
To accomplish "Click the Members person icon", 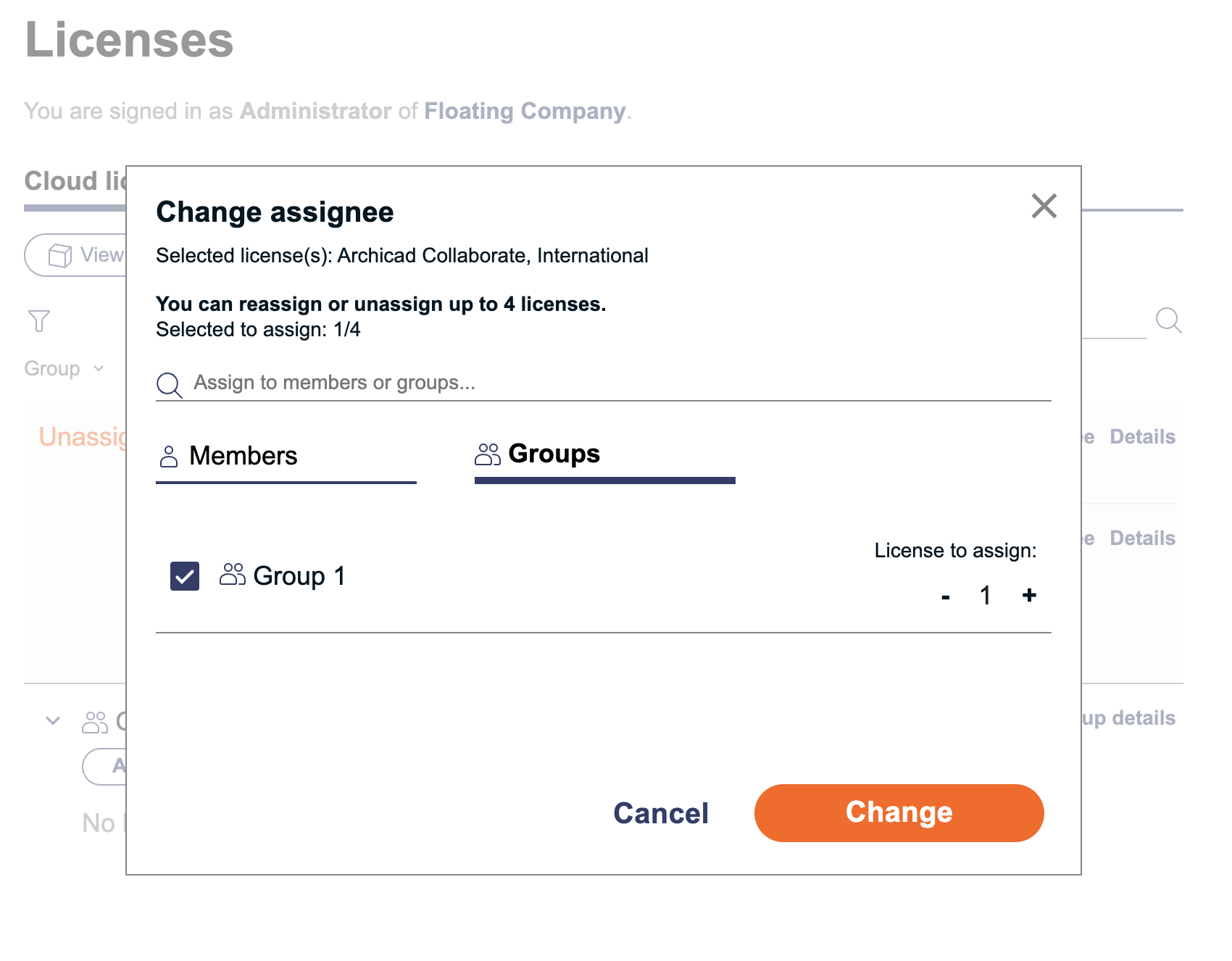I will pos(169,457).
